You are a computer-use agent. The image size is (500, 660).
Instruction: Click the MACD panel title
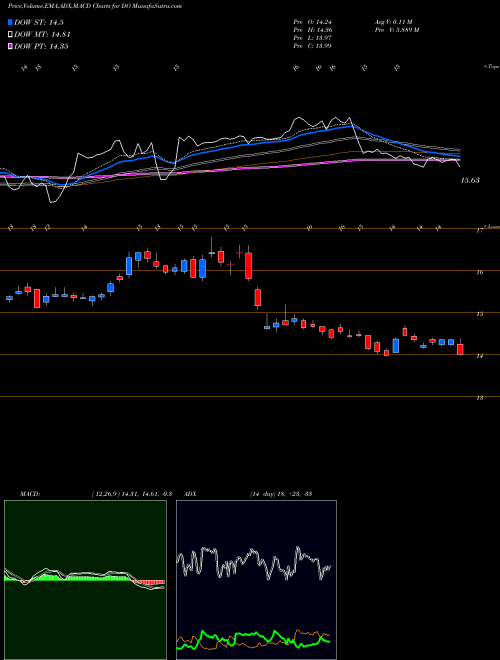tap(29, 494)
